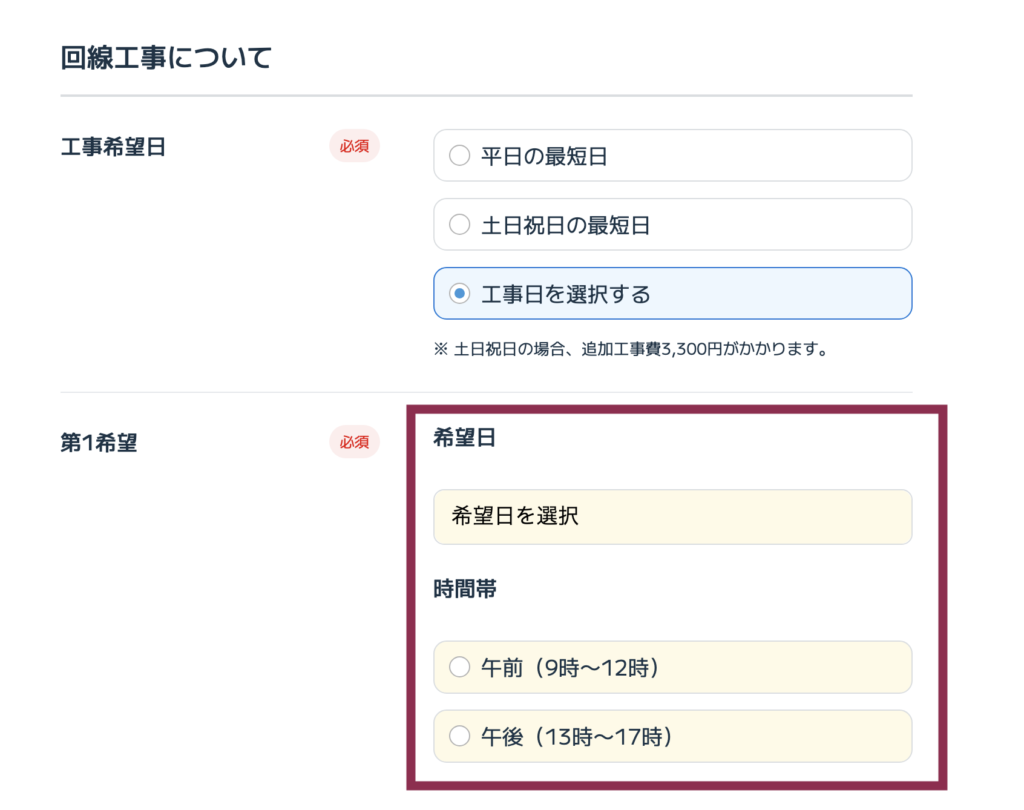
Task: Select the 工事日を選択する option
Action: click(x=460, y=293)
